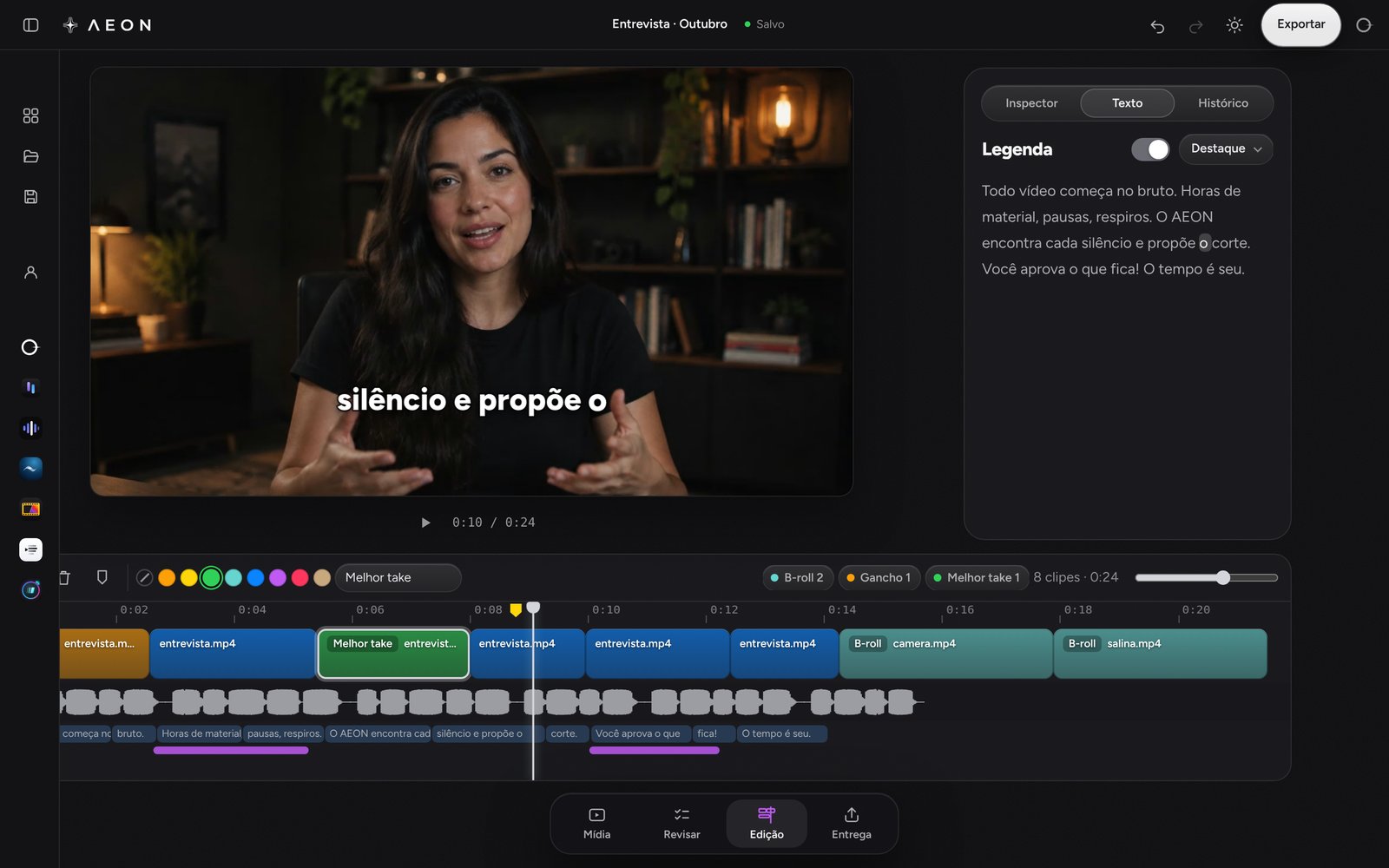Viewport: 1389px width, 868px height.
Task: Open the user profile icon
Action: pyautogui.click(x=30, y=273)
